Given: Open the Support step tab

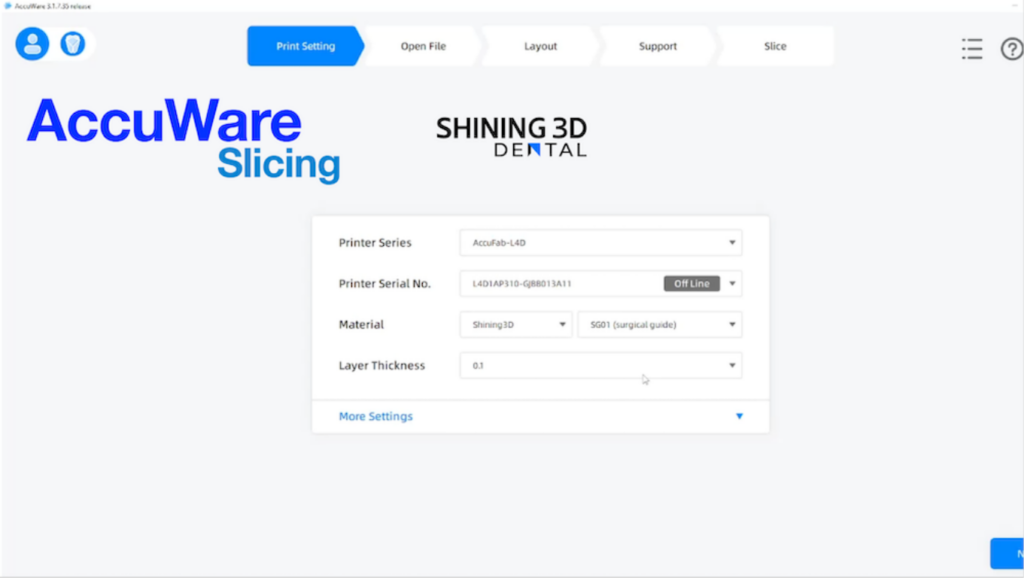Looking at the screenshot, I should (x=658, y=46).
